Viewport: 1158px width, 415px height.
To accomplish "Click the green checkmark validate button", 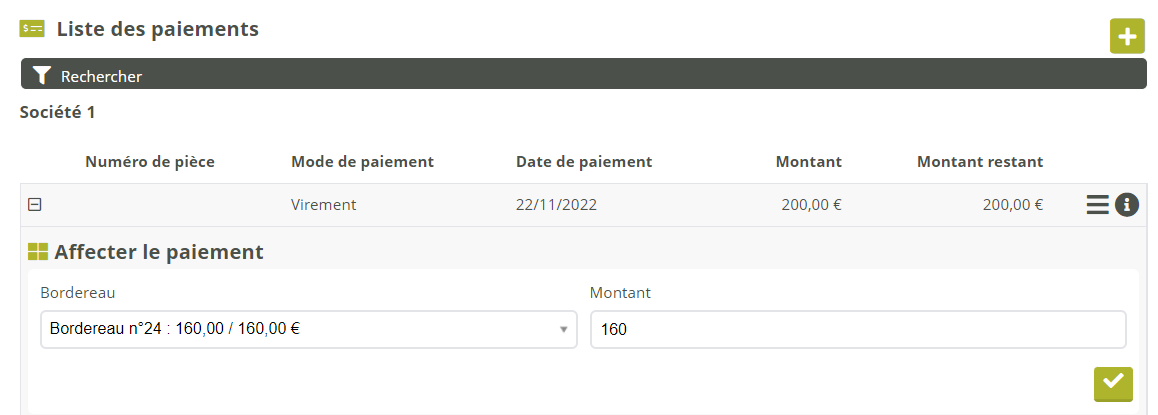I will coord(1113,383).
